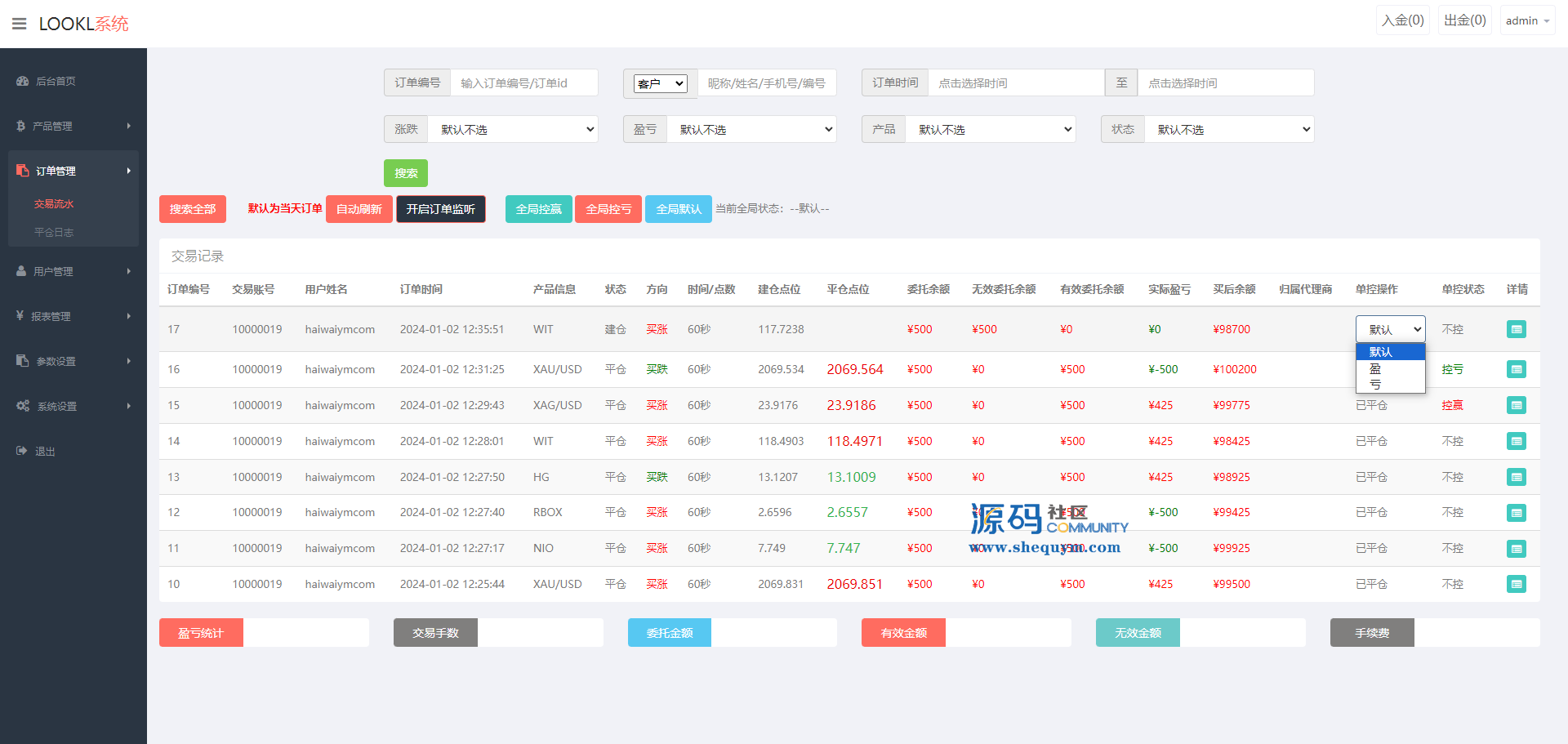This screenshot has width=1568, height=744.
Task: Toggle the 自动刷新 auto refresh button
Action: point(359,209)
